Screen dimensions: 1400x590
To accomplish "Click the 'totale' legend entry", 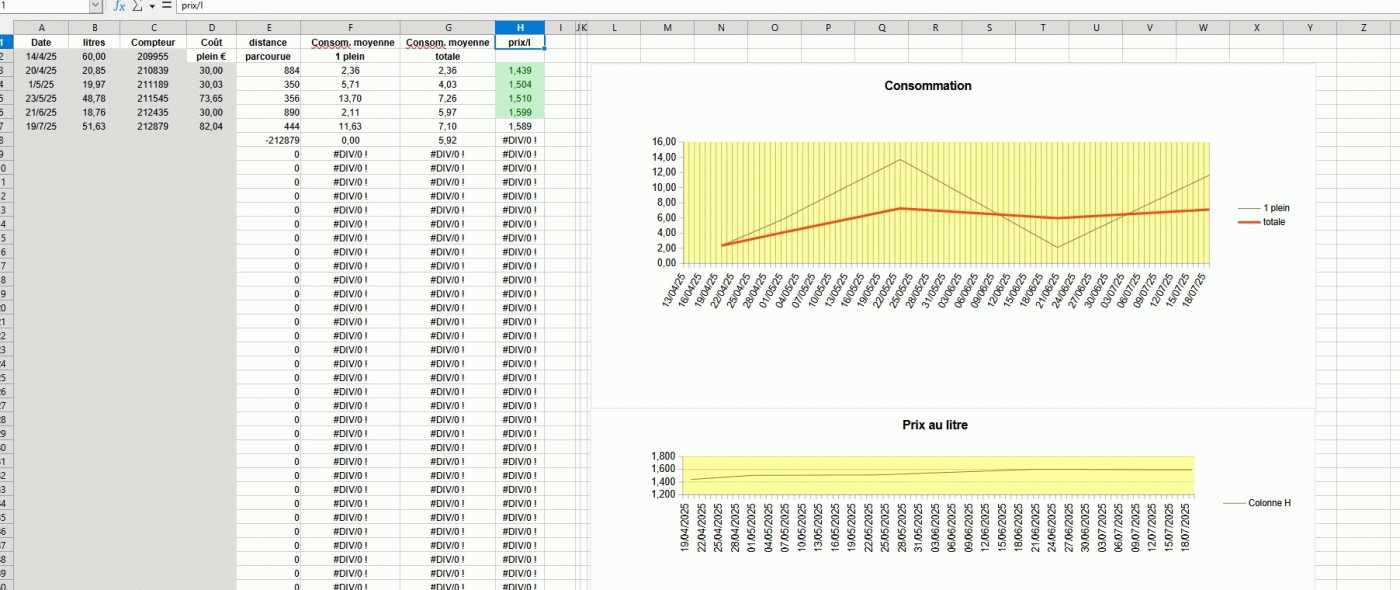I will [1273, 222].
